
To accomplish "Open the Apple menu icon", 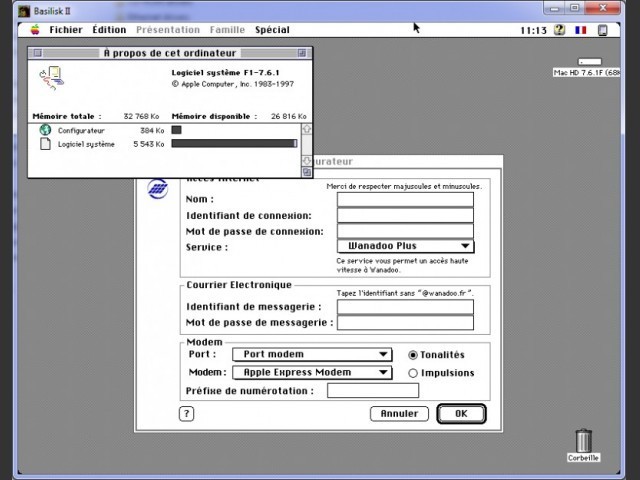I will tap(35, 30).
